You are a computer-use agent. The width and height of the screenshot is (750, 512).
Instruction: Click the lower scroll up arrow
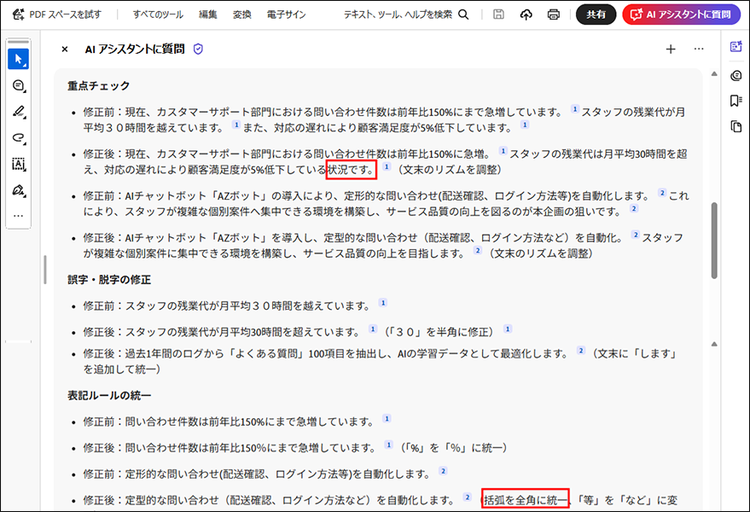pyautogui.click(x=714, y=344)
